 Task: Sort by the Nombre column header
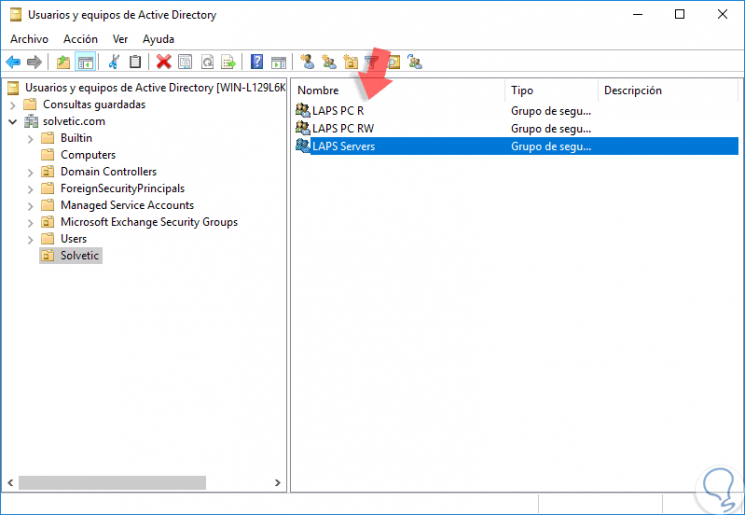[398, 90]
